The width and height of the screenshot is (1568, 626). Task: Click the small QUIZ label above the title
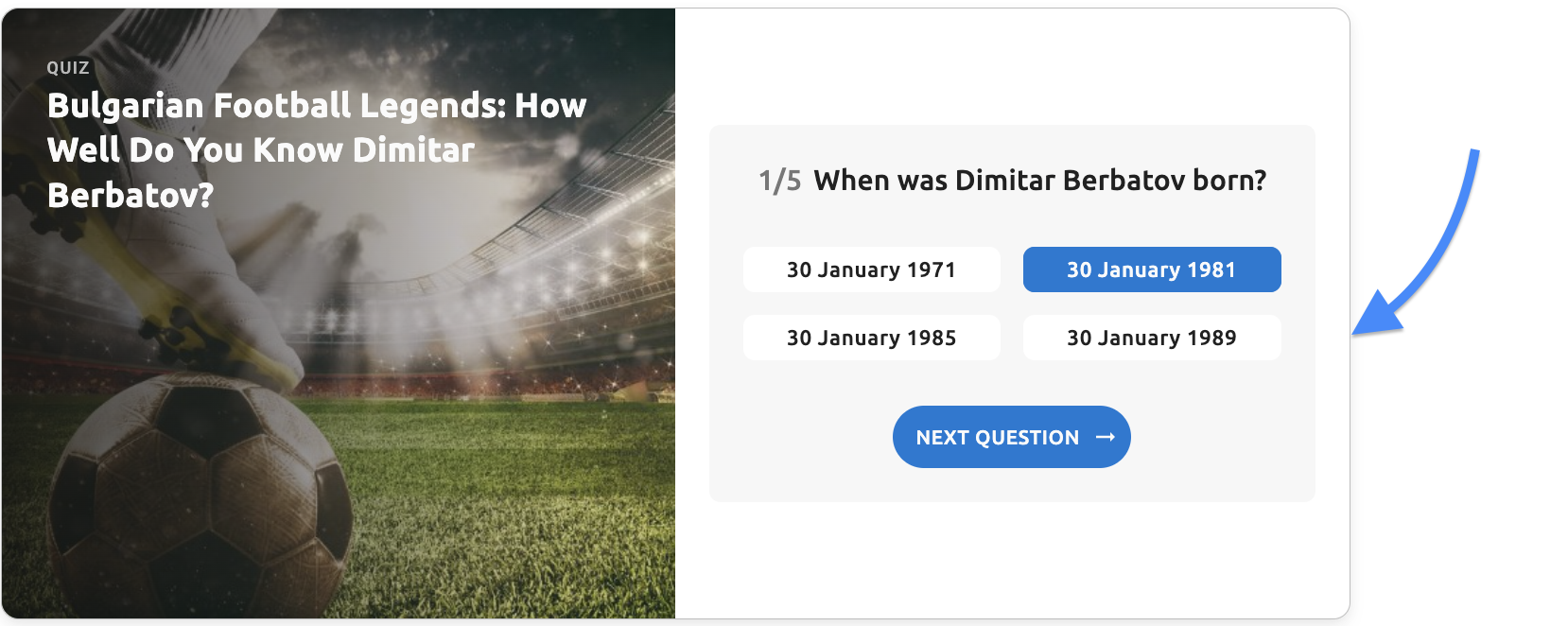pos(68,68)
